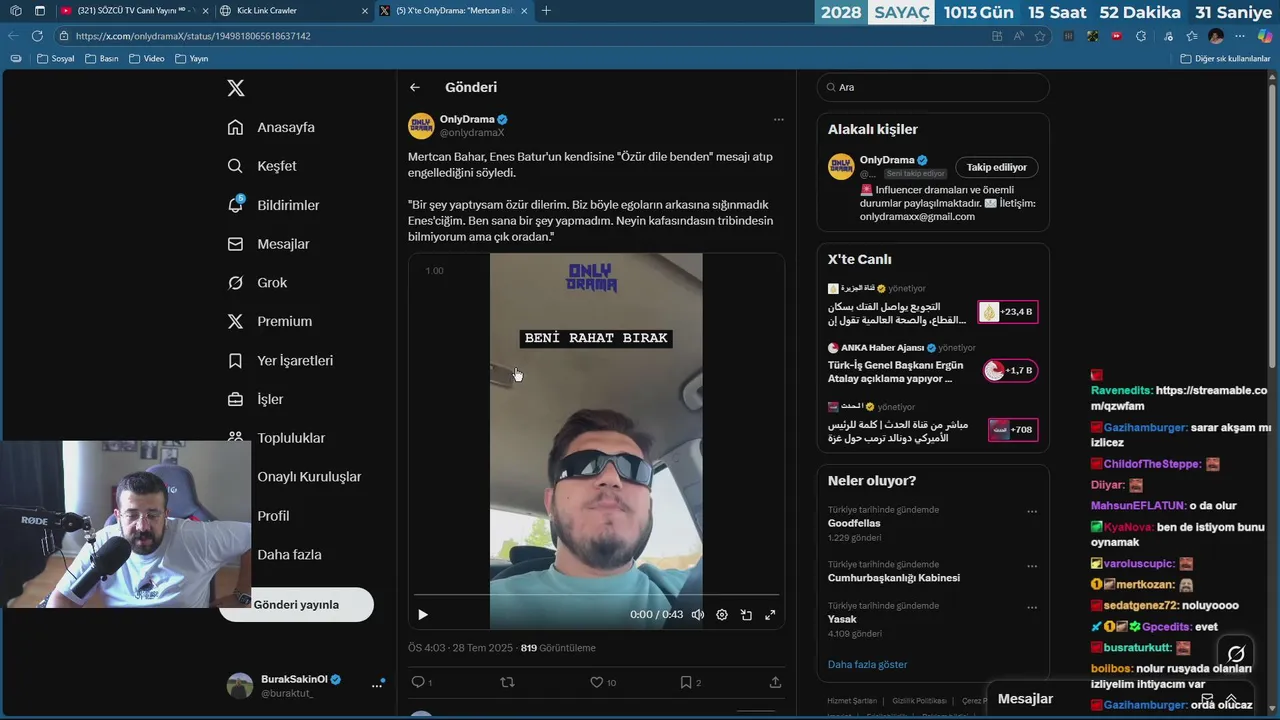1280x720 pixels.
Task: Open Daha fazla menu
Action: (289, 555)
